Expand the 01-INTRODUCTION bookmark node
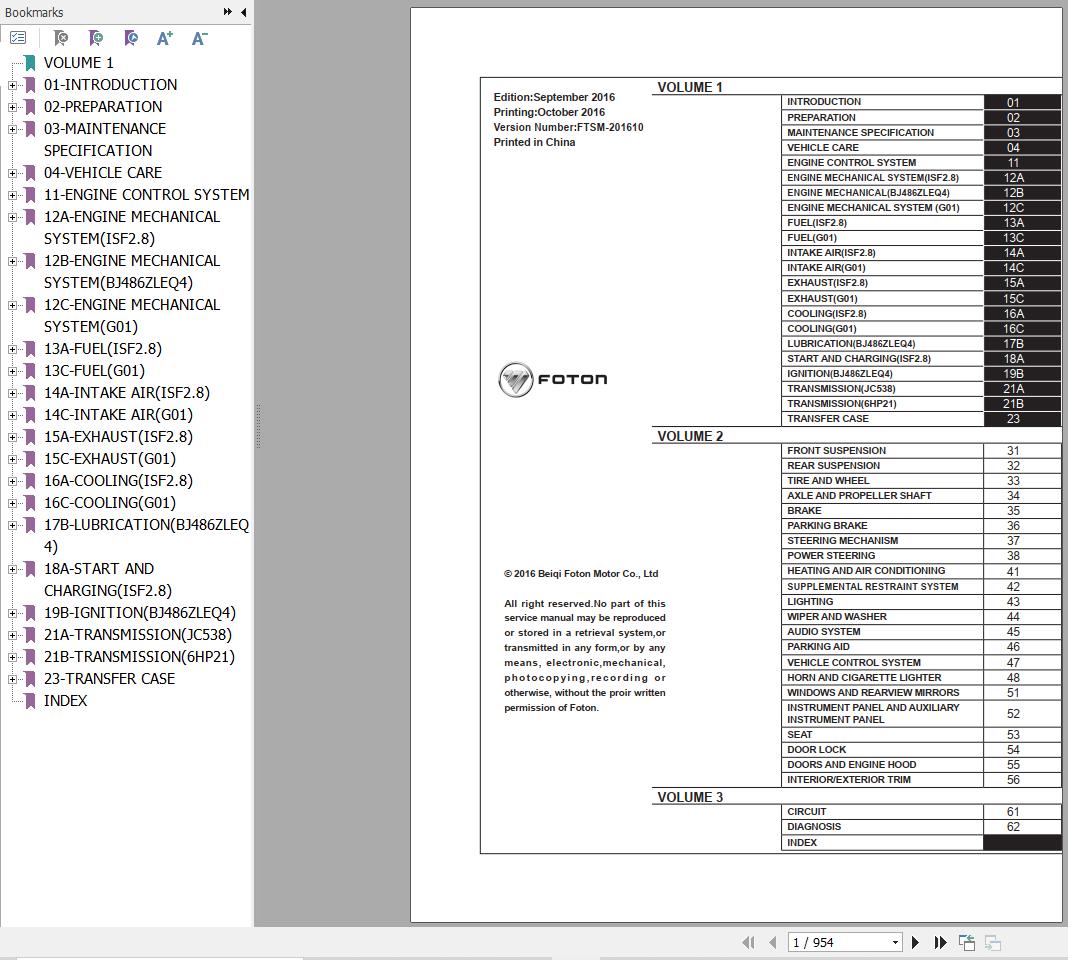This screenshot has height=960, width=1068. click(x=12, y=85)
